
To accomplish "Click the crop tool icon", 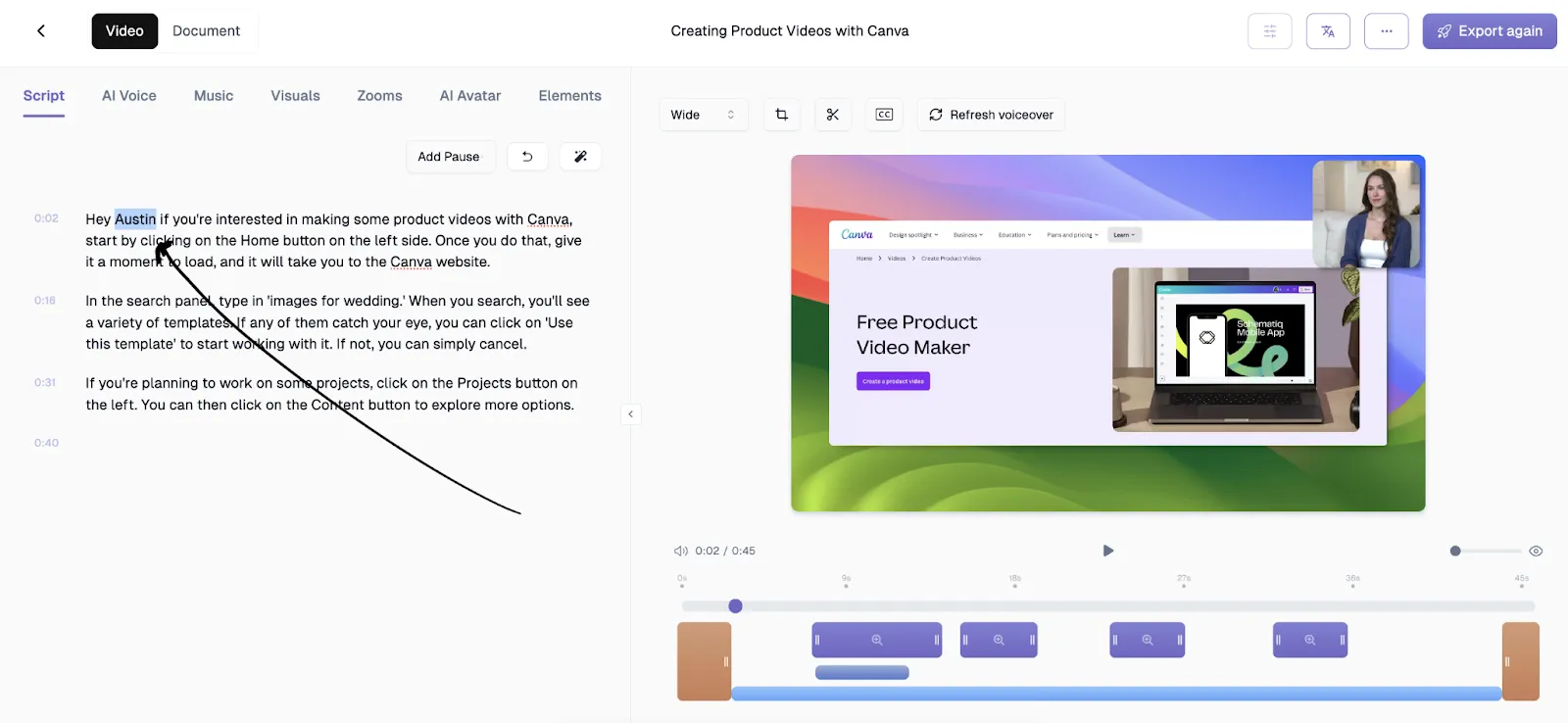I will (782, 115).
